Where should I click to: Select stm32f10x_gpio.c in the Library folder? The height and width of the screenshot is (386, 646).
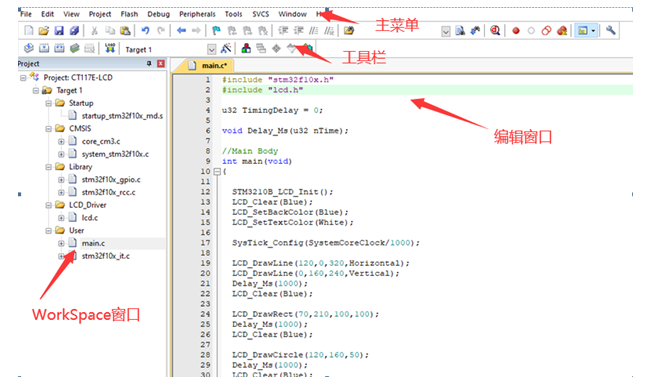click(x=111, y=180)
